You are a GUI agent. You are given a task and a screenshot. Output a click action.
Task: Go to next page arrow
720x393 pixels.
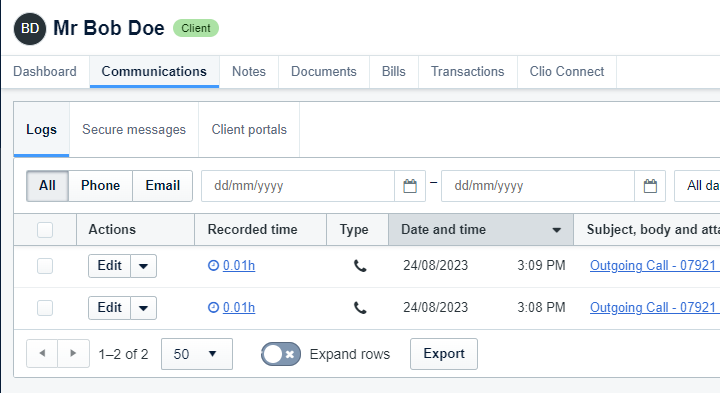click(x=73, y=354)
